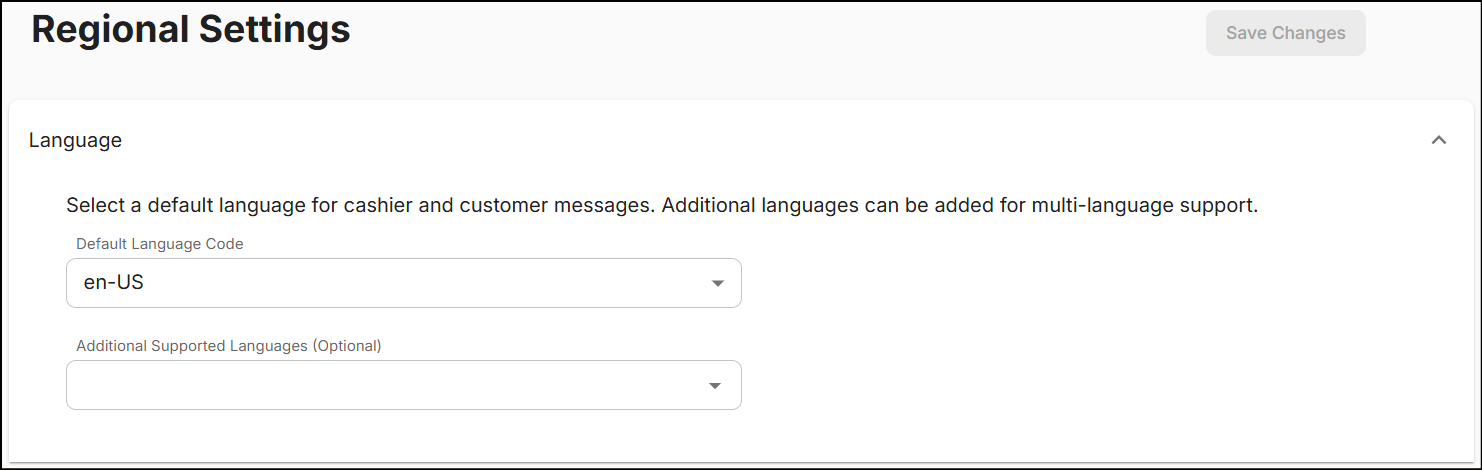This screenshot has width=1482, height=470.
Task: Click the Default Language Code field label
Action: [160, 243]
